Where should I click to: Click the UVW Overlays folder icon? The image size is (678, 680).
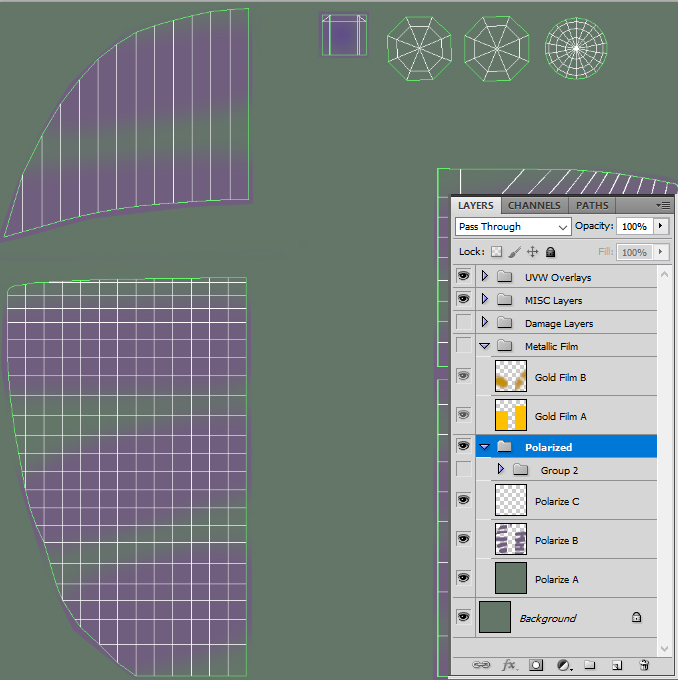pyautogui.click(x=504, y=277)
